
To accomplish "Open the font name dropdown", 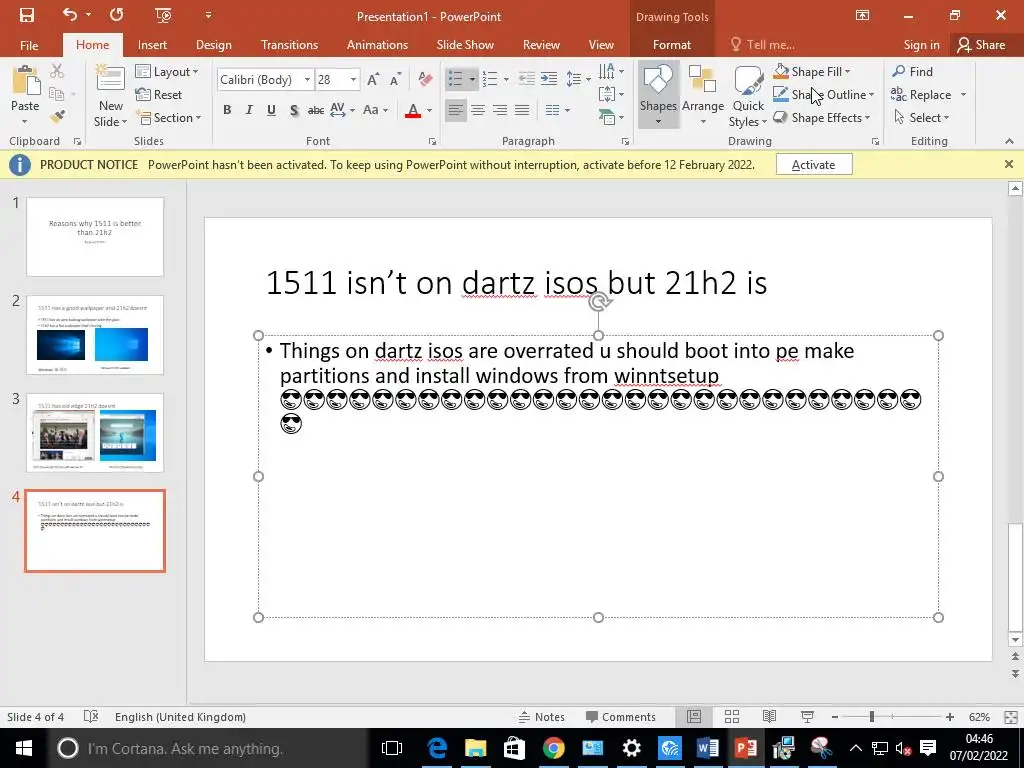I will [x=307, y=80].
